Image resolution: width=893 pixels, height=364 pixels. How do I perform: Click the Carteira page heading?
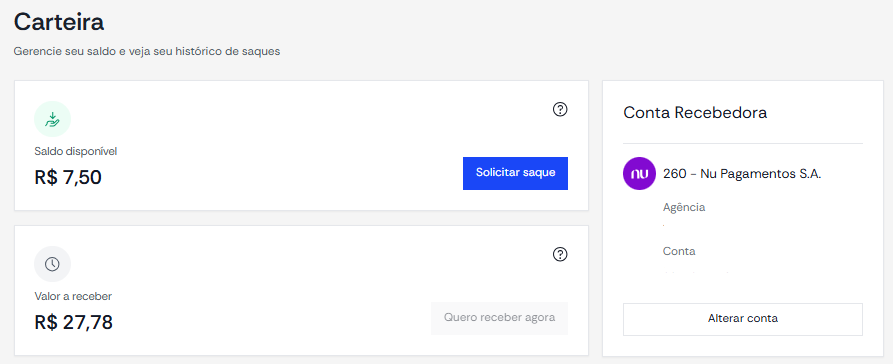click(x=59, y=22)
